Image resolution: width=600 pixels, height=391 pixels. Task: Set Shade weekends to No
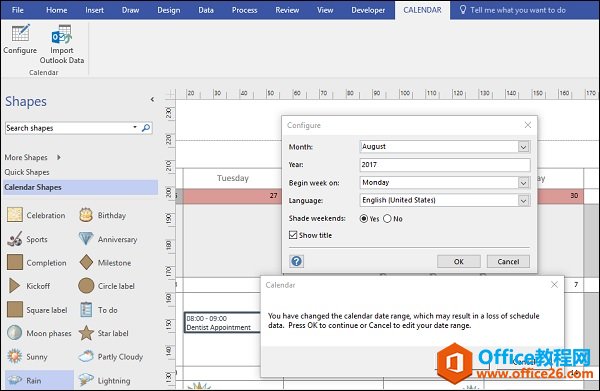387,218
